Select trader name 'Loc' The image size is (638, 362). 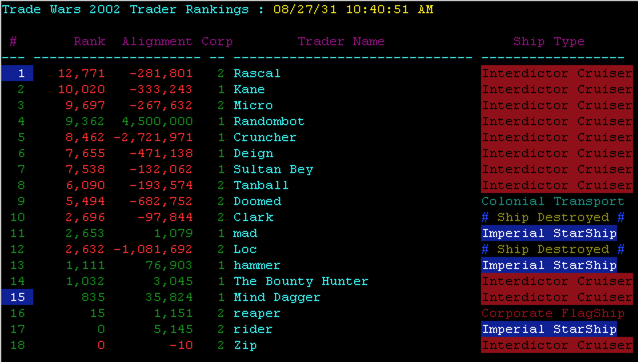(x=245, y=249)
